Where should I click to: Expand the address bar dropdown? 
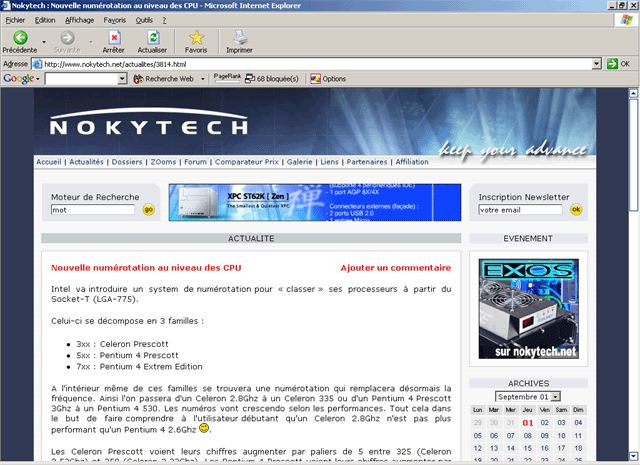coord(597,64)
